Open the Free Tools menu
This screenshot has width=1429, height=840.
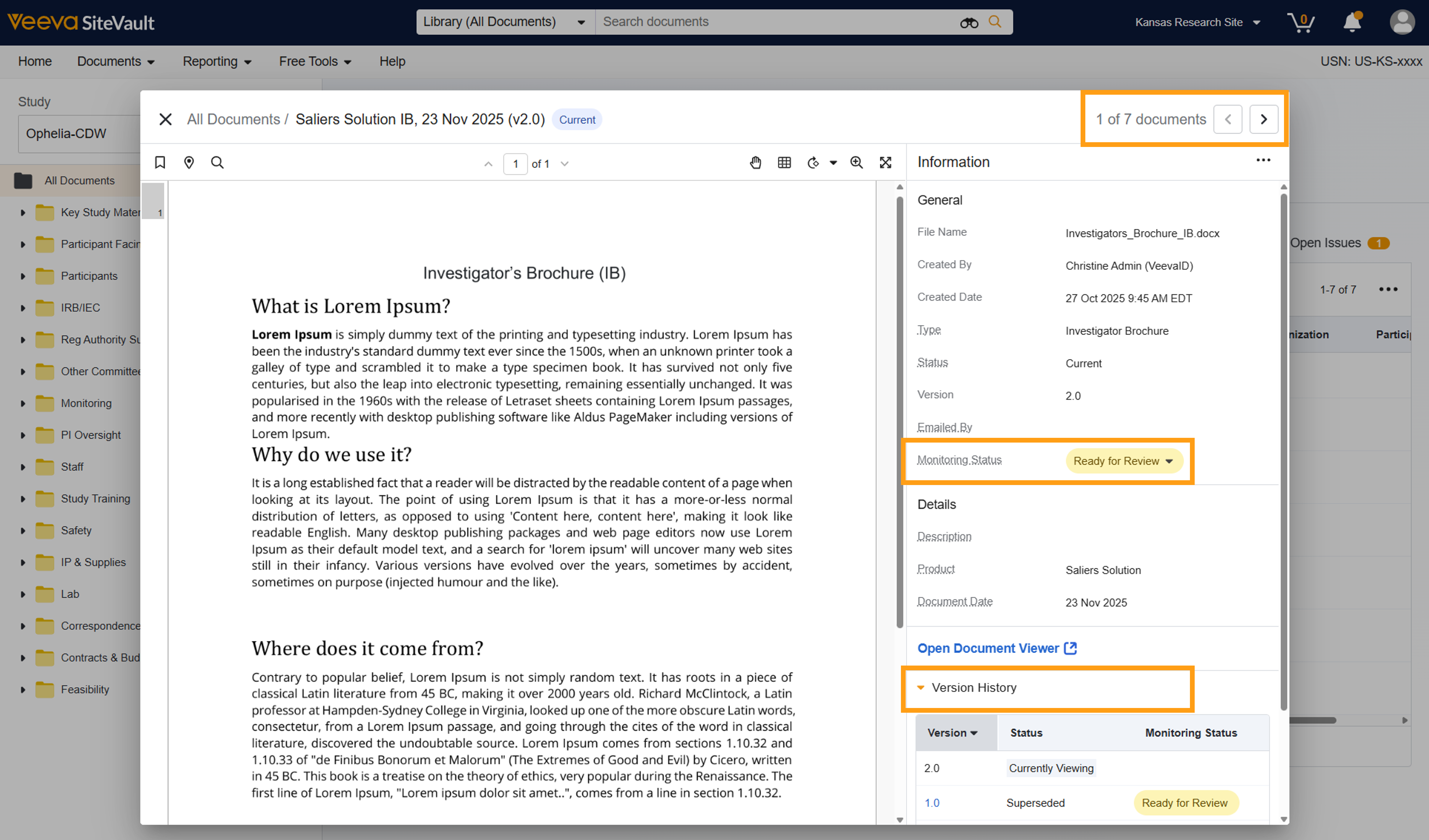click(315, 61)
